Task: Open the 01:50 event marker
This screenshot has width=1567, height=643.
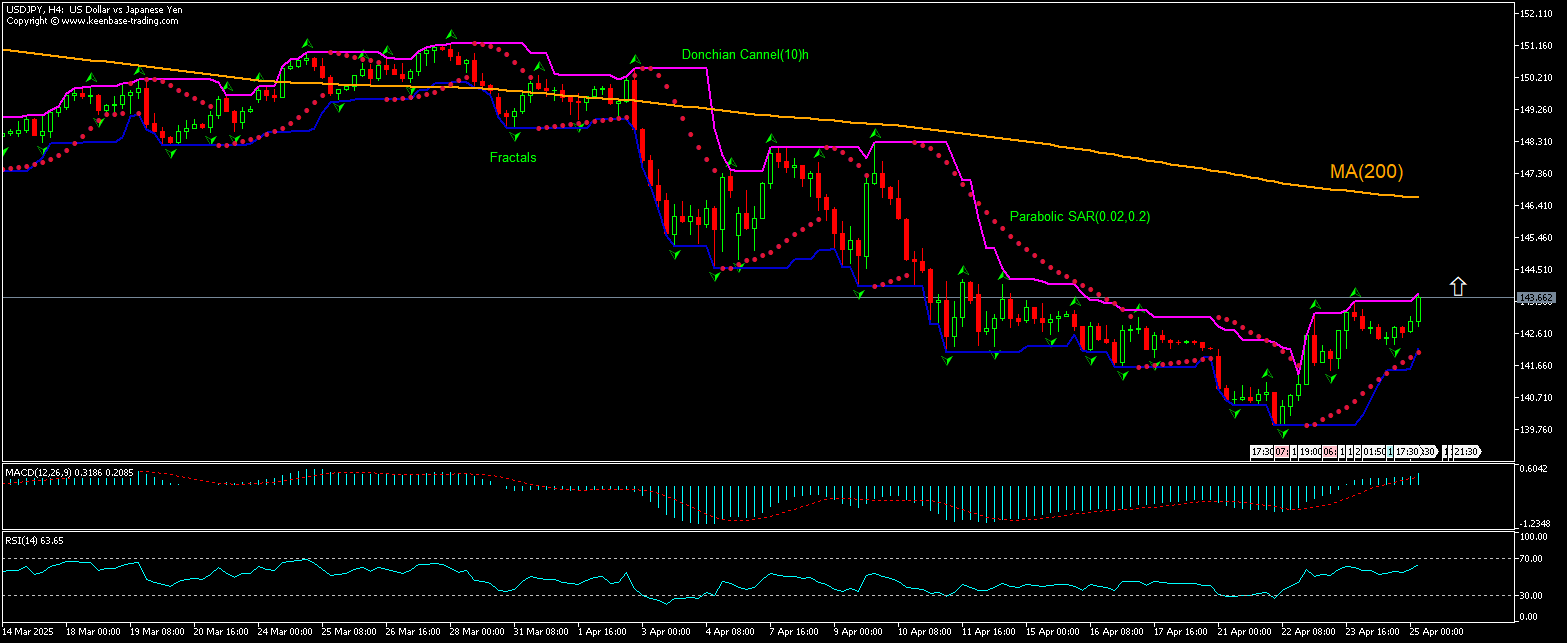Action: [x=1374, y=452]
